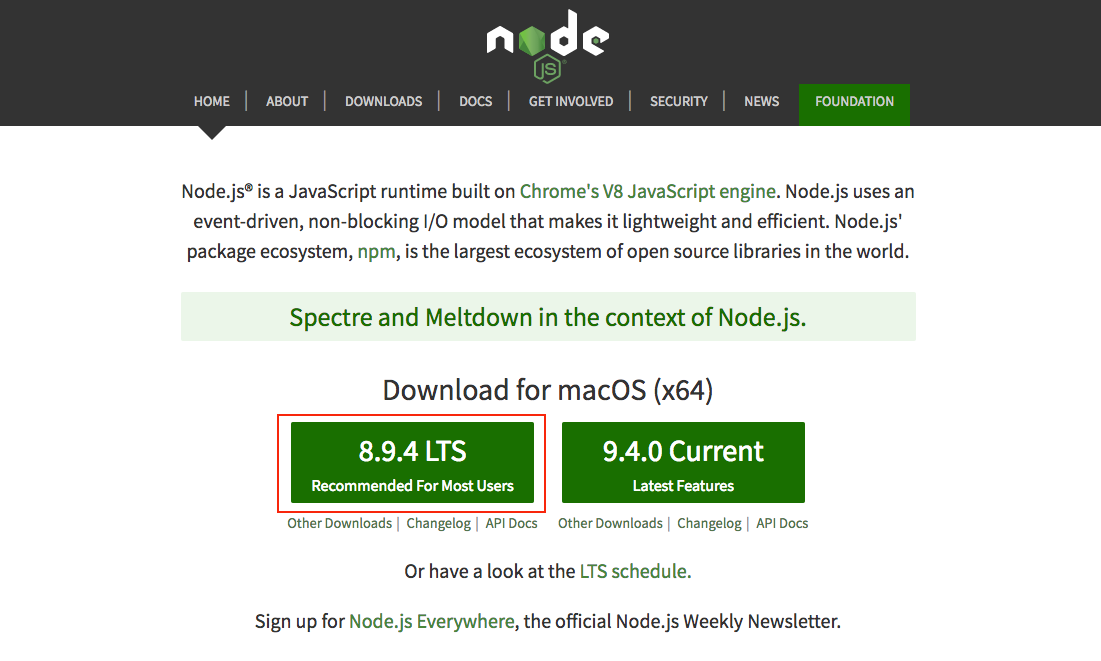Open the Home menu item

pyautogui.click(x=212, y=101)
